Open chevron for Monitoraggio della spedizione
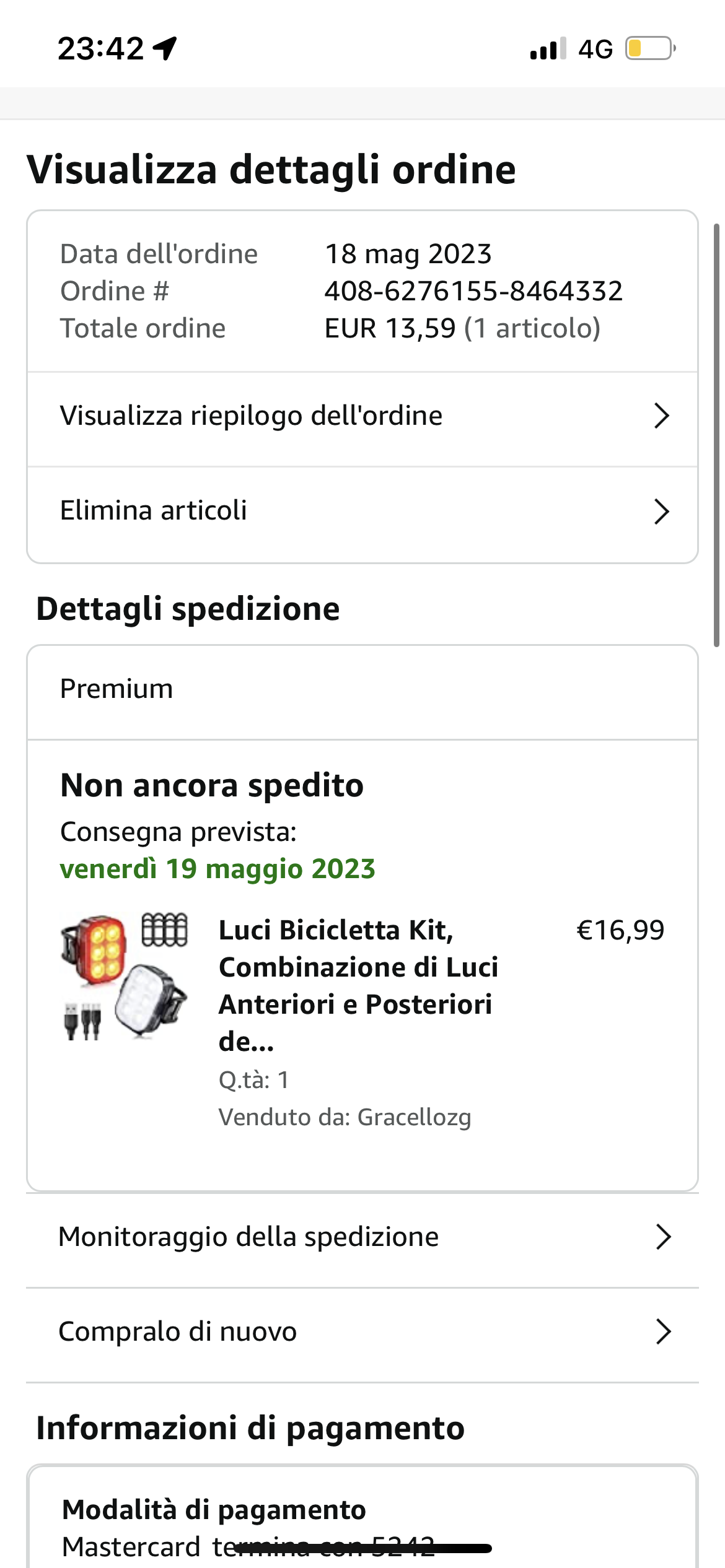Image resolution: width=725 pixels, height=1568 pixels. point(663,1237)
